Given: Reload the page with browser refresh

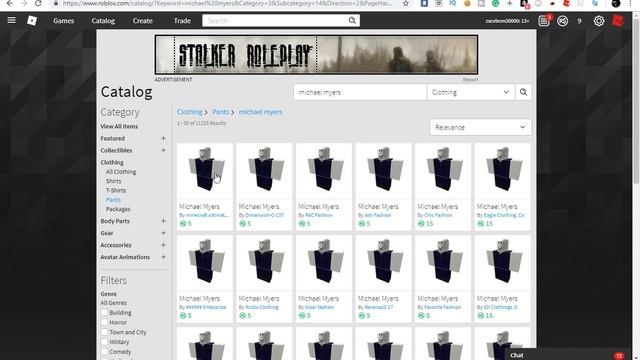Looking at the screenshot, I should [38, 3].
